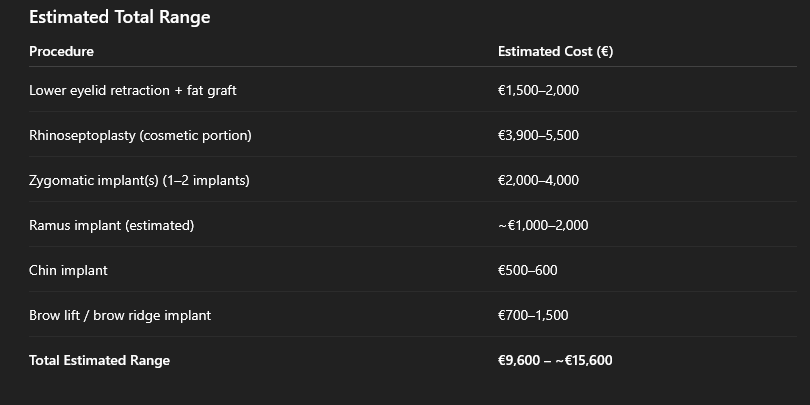This screenshot has height=405, width=810.
Task: Click 'Brow lift / brow ridge implant' text
Action: pyautogui.click(x=120, y=315)
